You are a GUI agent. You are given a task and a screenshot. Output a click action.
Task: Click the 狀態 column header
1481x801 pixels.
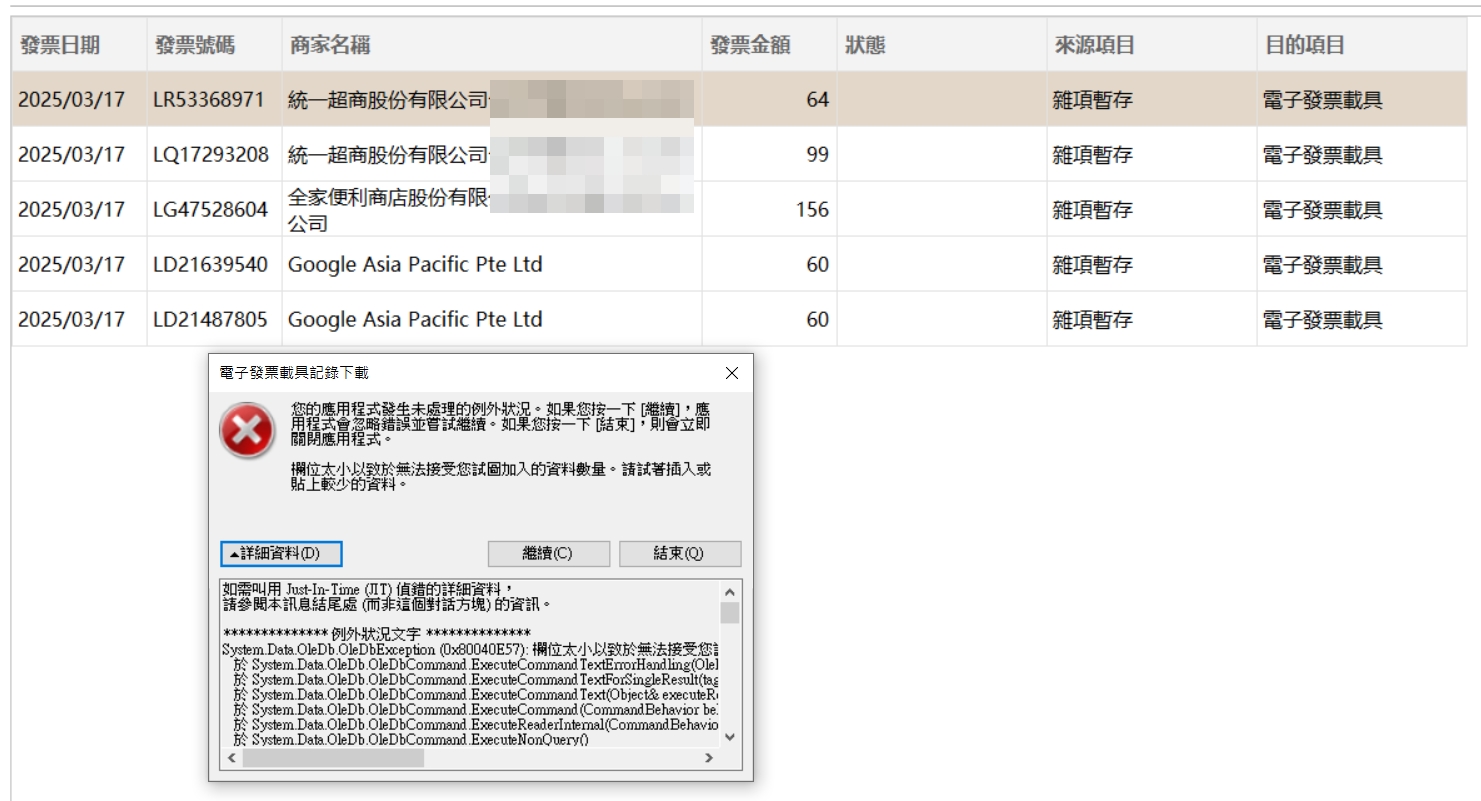[942, 45]
